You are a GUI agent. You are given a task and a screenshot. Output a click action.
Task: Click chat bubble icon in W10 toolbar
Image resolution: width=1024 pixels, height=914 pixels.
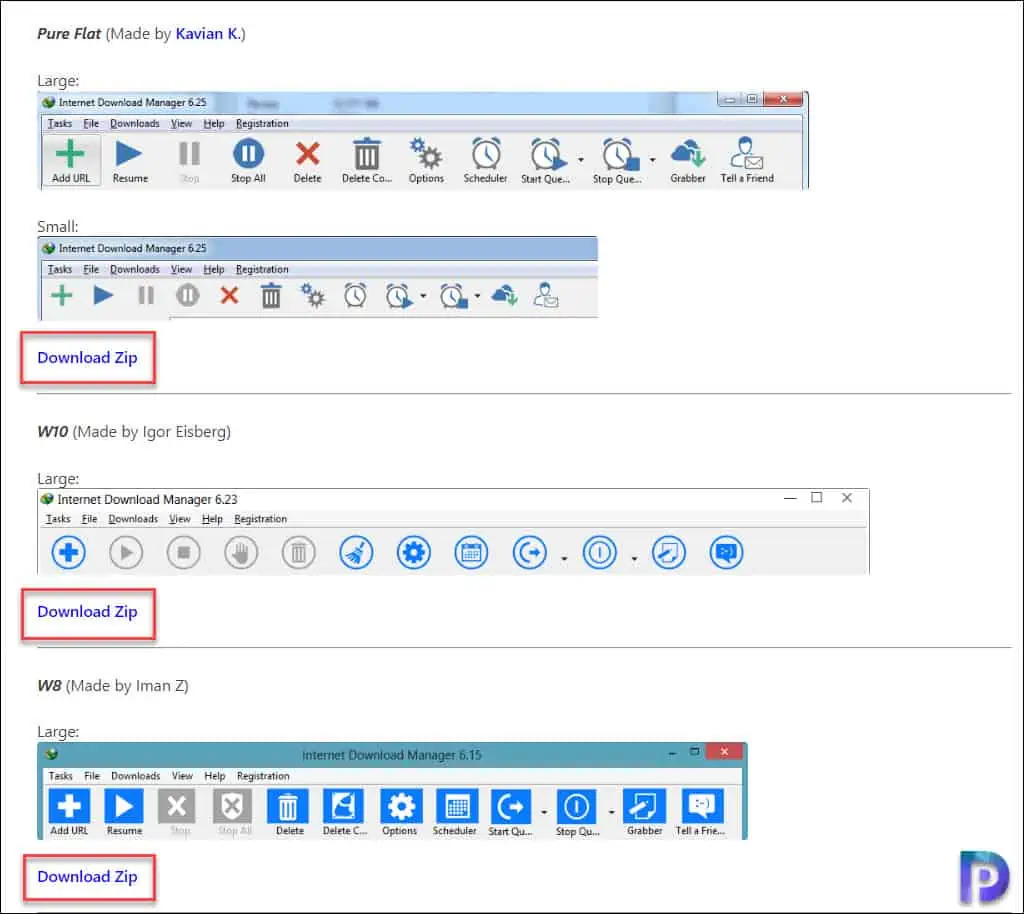[726, 552]
